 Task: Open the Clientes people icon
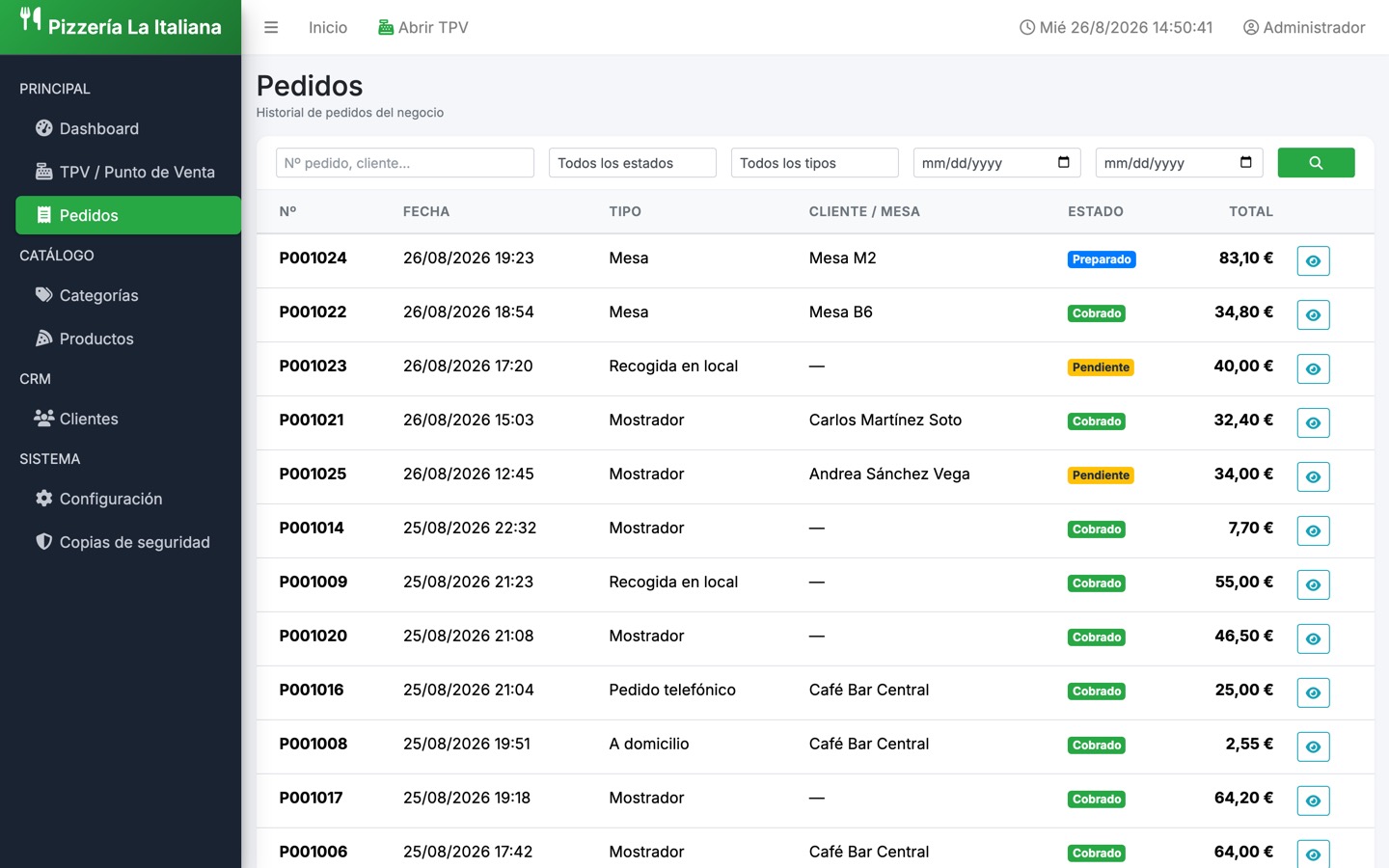tap(43, 419)
